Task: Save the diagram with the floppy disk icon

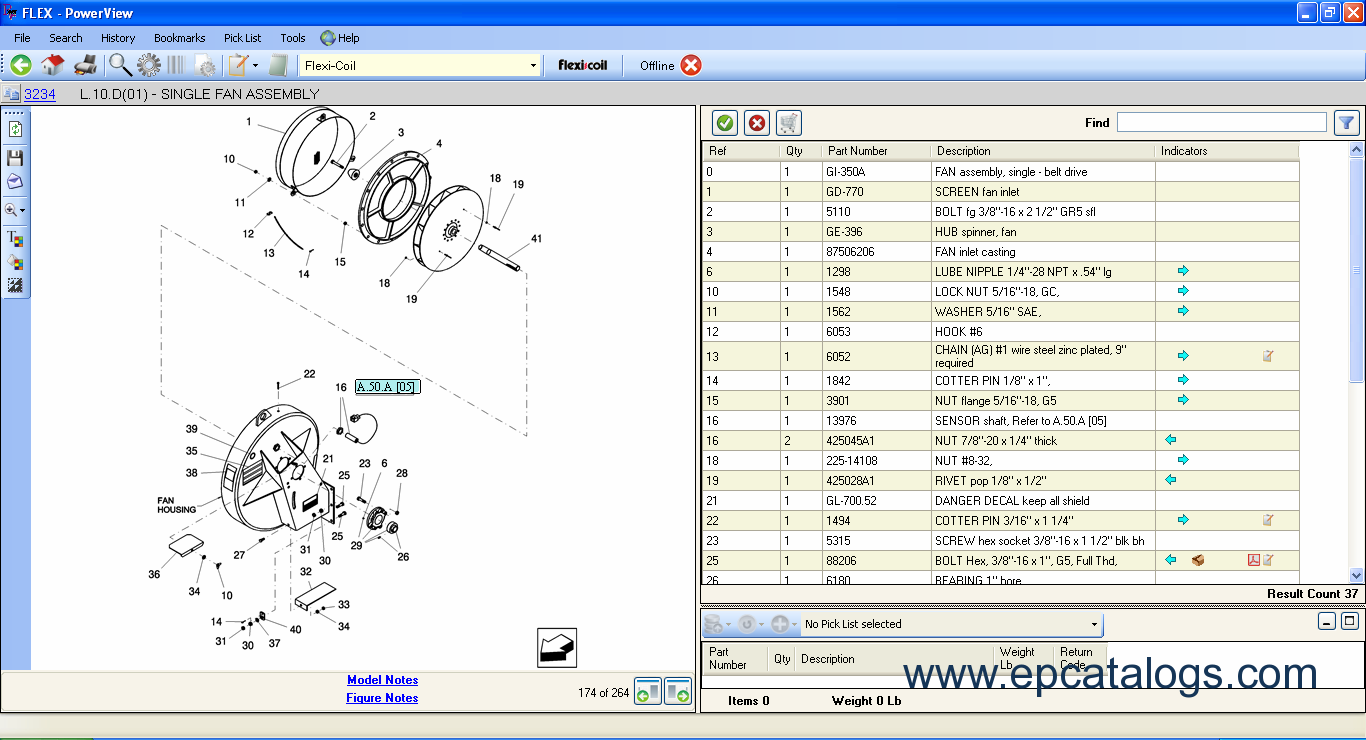Action: (x=15, y=158)
